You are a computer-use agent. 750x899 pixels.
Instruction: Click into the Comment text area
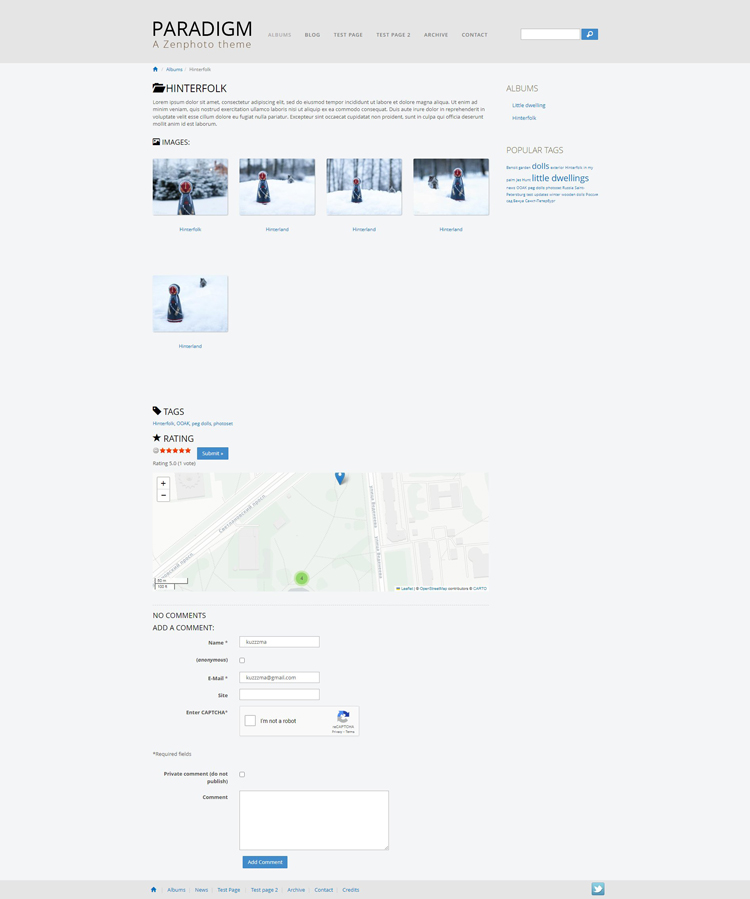coord(314,820)
